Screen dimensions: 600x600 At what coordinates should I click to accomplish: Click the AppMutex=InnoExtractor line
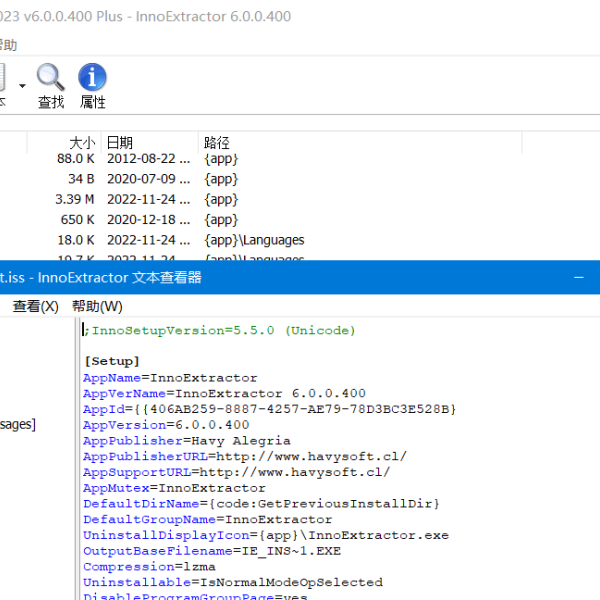174,488
